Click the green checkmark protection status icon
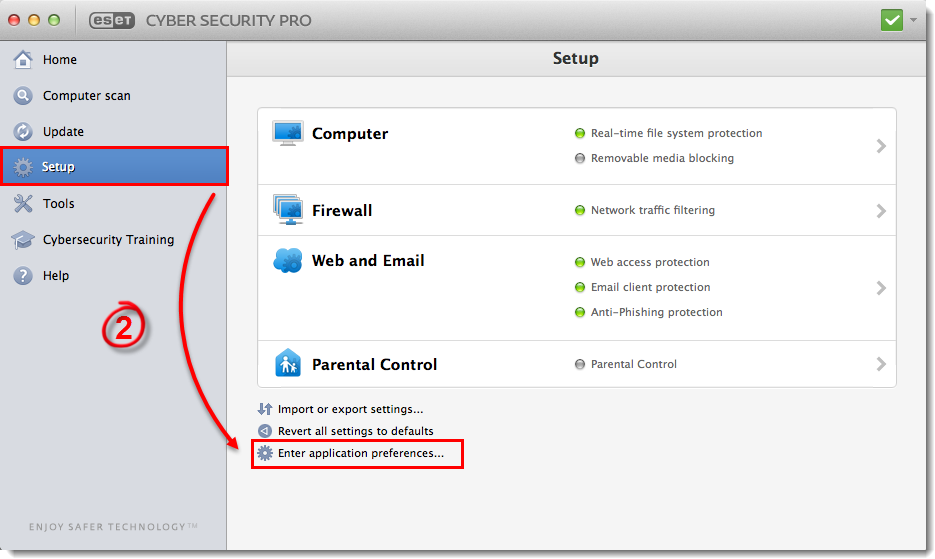935x559 pixels. point(891,20)
